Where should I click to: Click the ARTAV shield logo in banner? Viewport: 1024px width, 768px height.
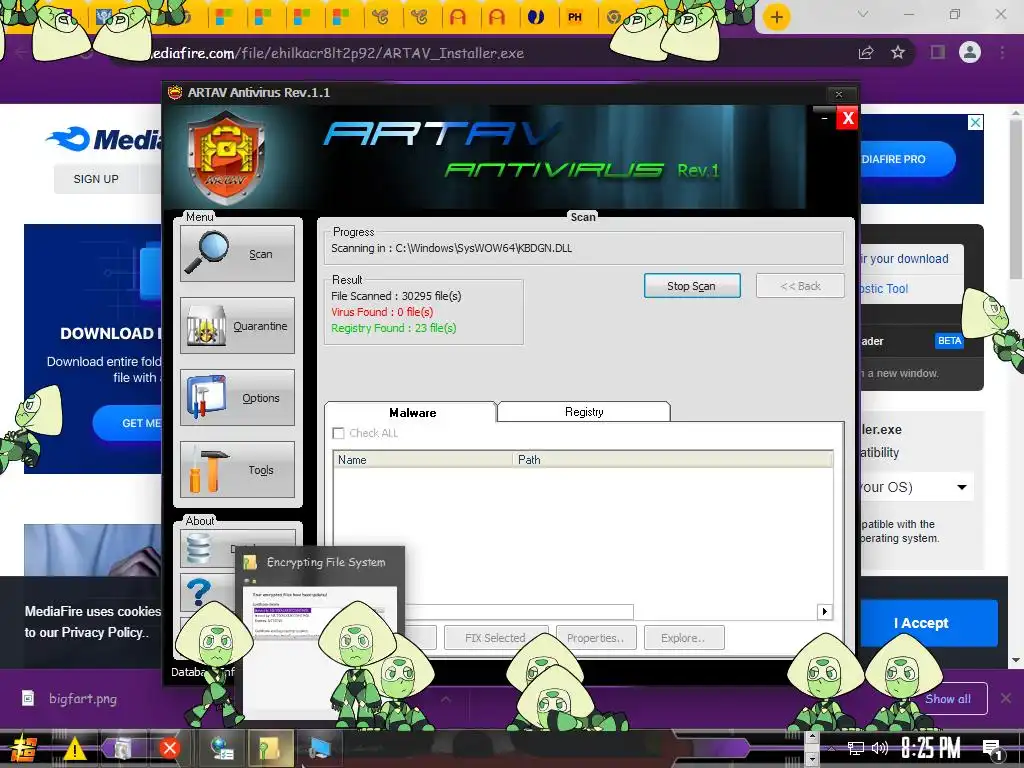(x=226, y=157)
